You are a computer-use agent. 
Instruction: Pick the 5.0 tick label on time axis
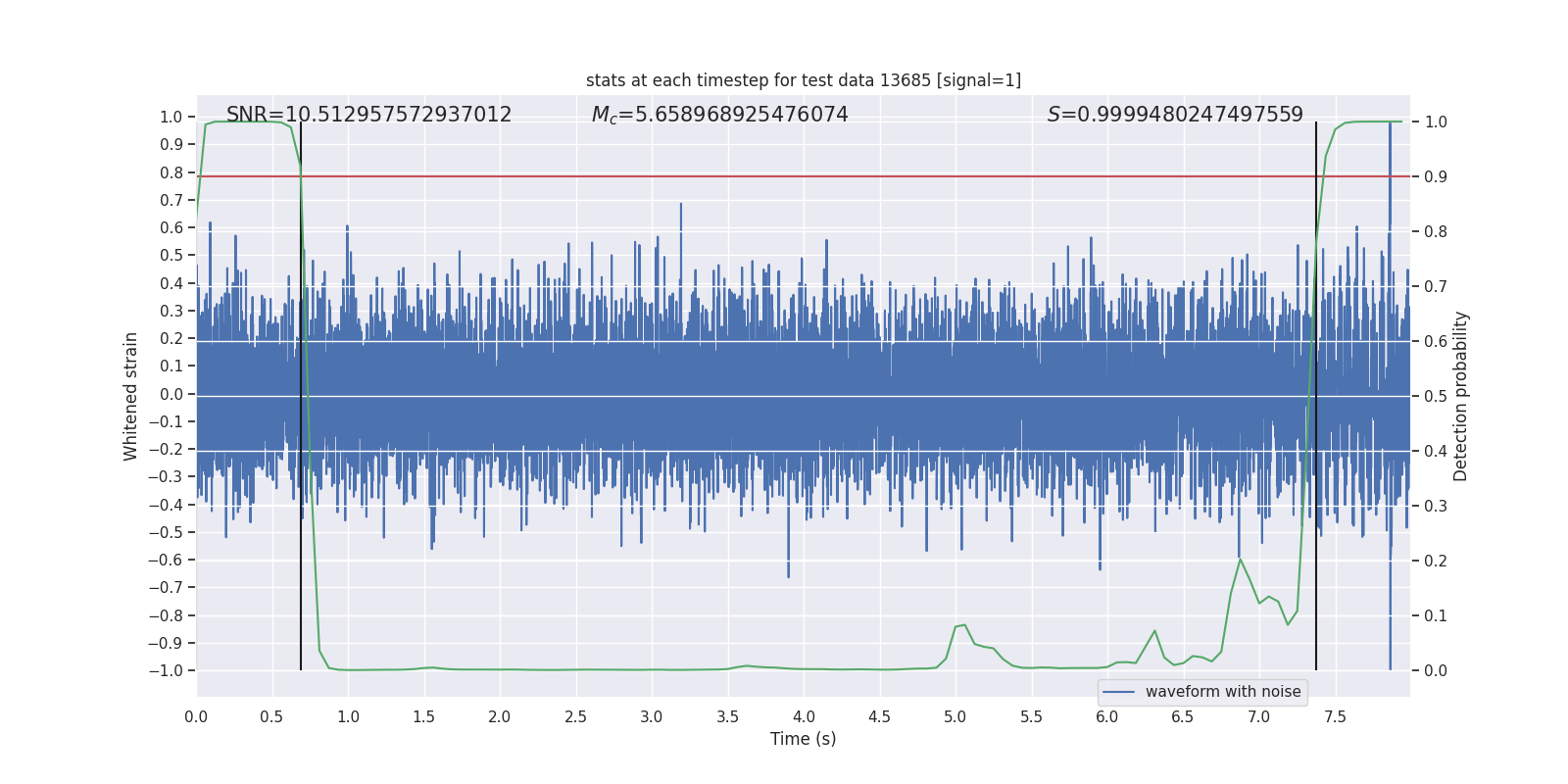(x=955, y=716)
